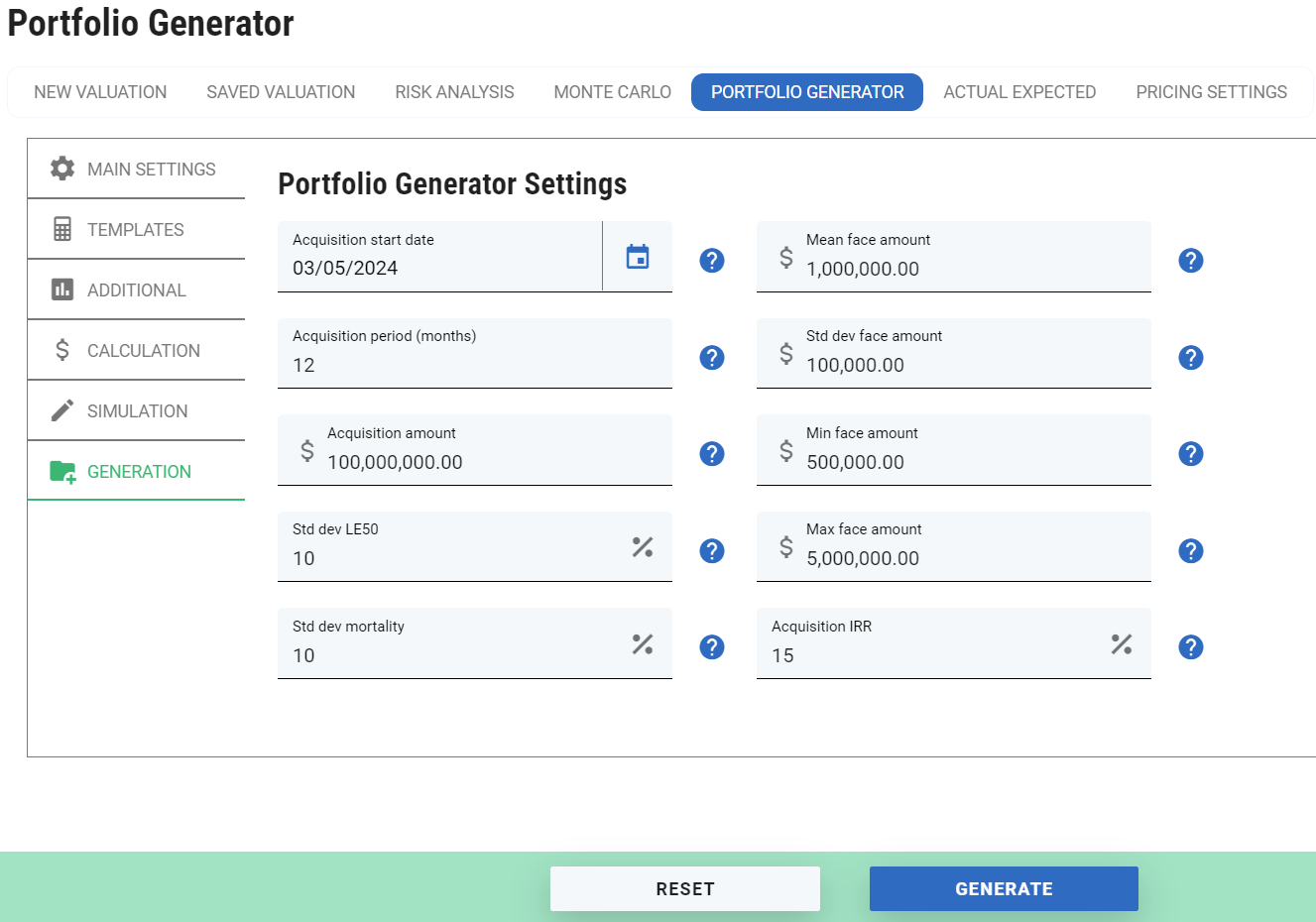Image resolution: width=1316 pixels, height=922 pixels.
Task: Open the calendar date picker icon
Action: click(638, 257)
